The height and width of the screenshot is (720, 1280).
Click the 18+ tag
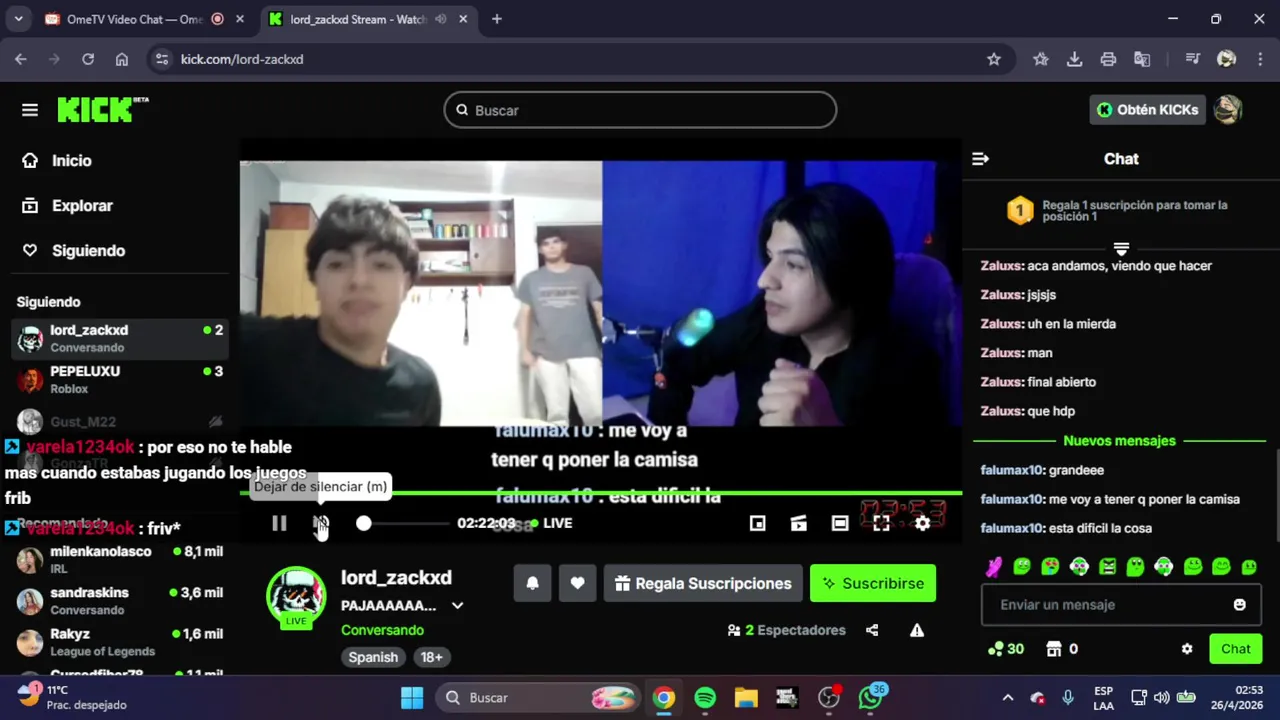pos(431,657)
